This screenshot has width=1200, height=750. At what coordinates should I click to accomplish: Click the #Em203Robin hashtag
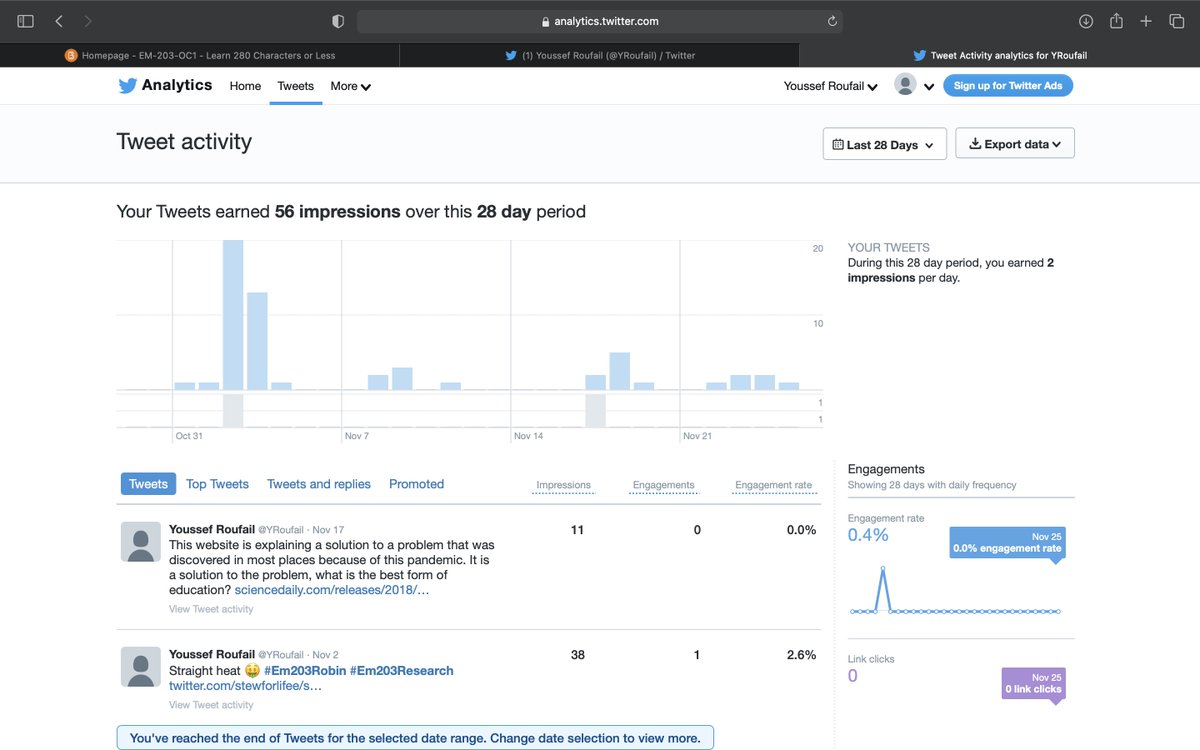click(x=304, y=670)
